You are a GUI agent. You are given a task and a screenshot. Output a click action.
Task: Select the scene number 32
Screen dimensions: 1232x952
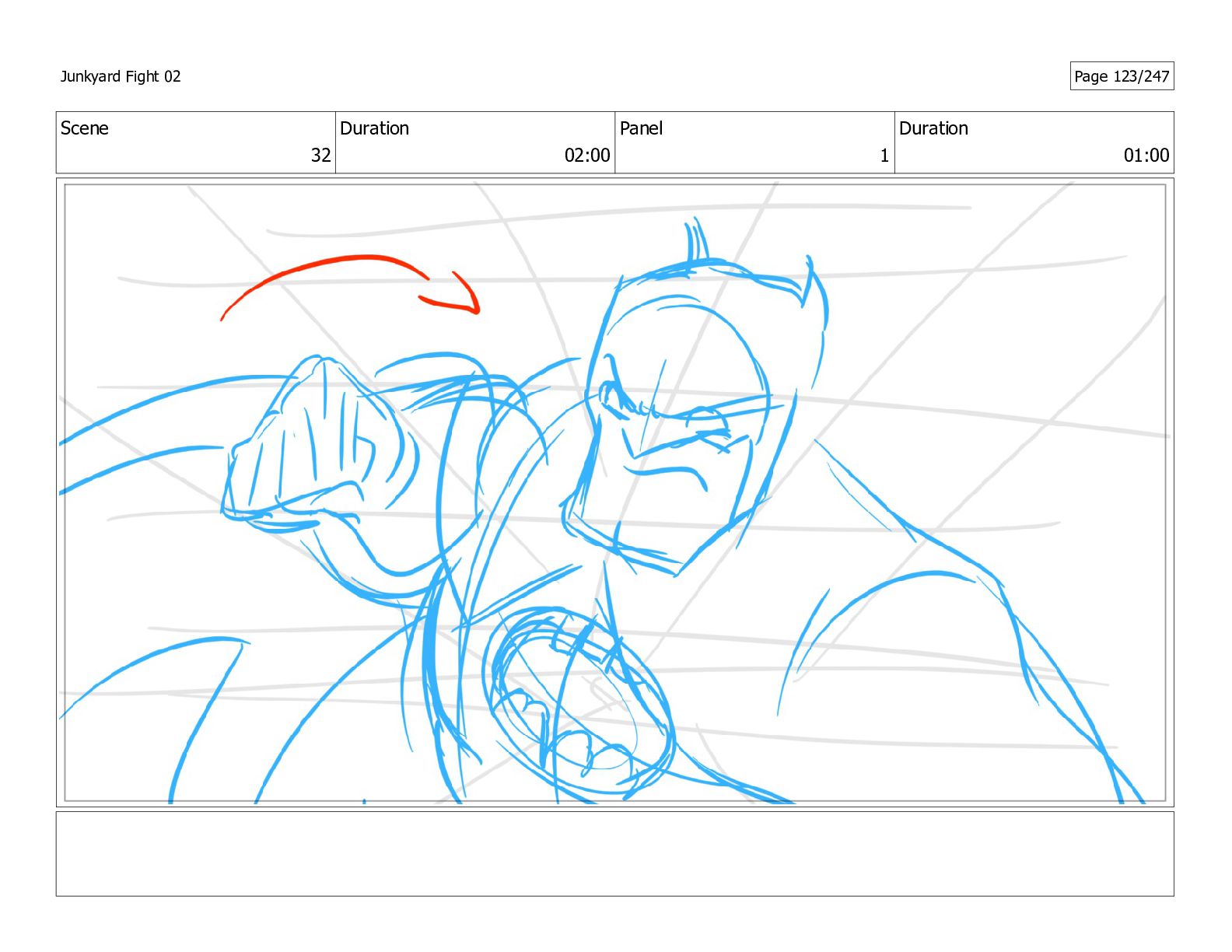tap(321, 156)
